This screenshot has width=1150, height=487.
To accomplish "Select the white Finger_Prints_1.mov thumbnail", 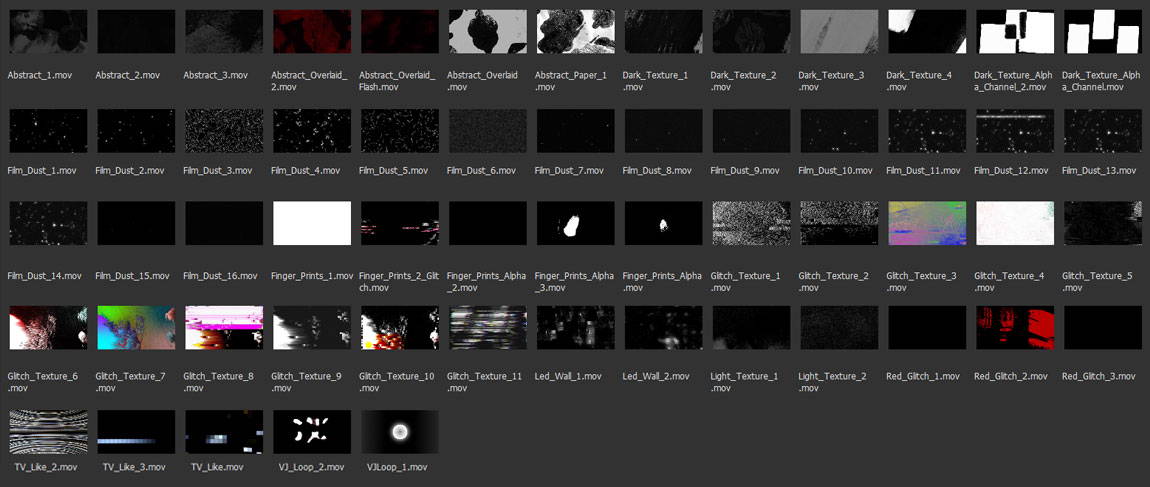I will click(x=312, y=223).
